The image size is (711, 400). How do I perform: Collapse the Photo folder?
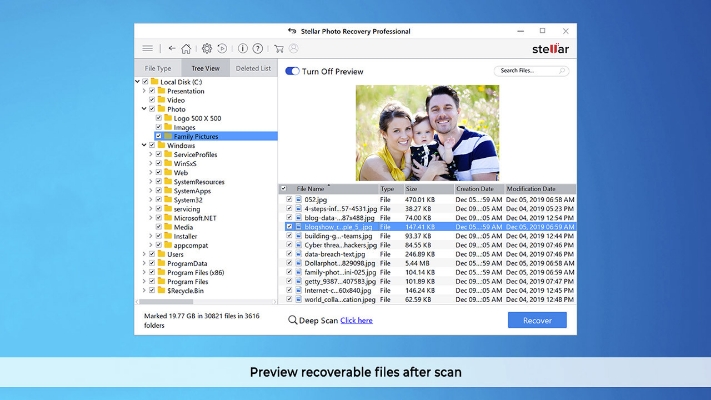tap(144, 109)
